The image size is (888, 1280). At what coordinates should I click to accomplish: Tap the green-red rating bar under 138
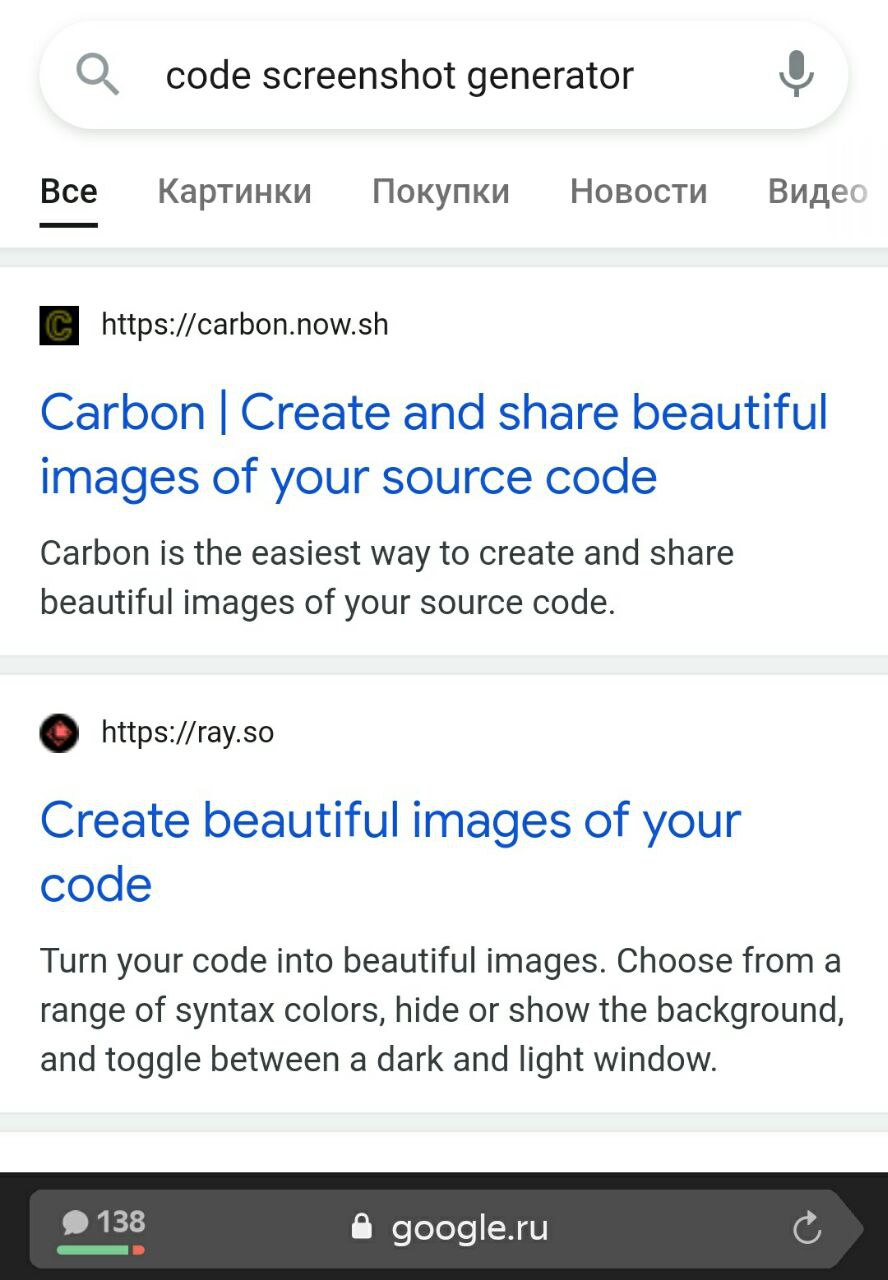tap(101, 1249)
